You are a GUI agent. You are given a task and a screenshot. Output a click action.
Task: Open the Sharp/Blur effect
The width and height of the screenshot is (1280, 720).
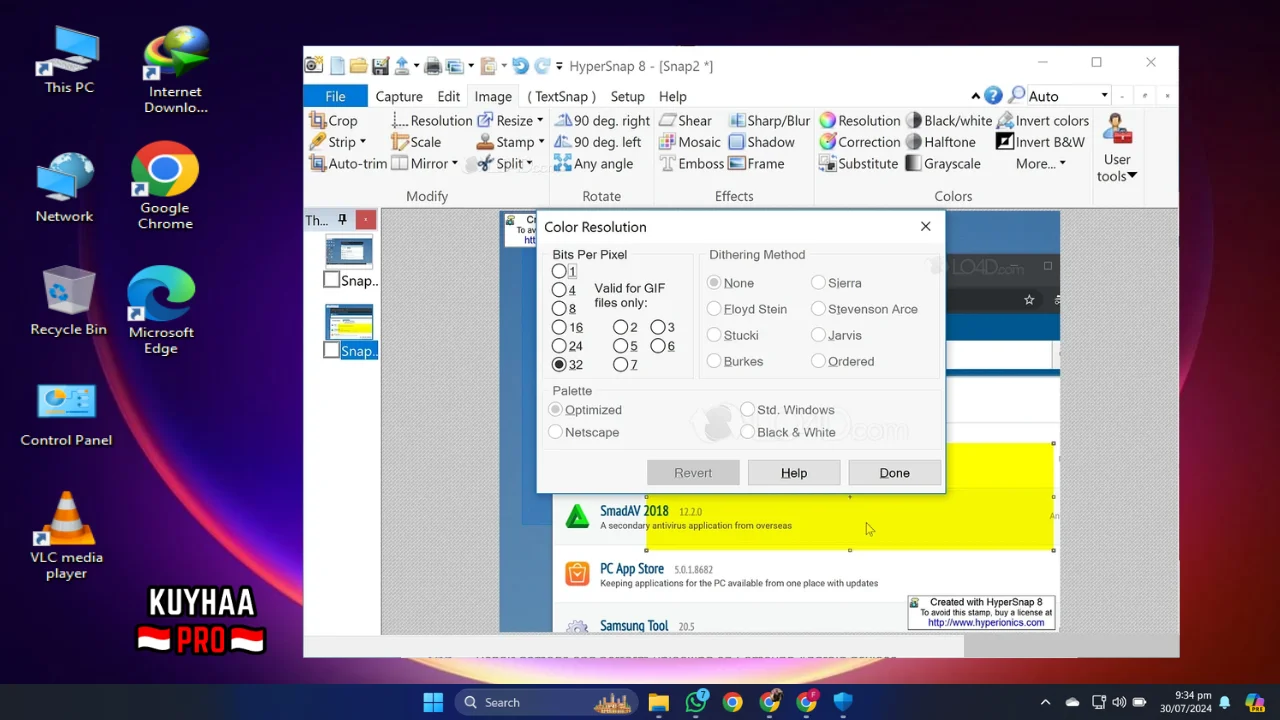point(769,120)
